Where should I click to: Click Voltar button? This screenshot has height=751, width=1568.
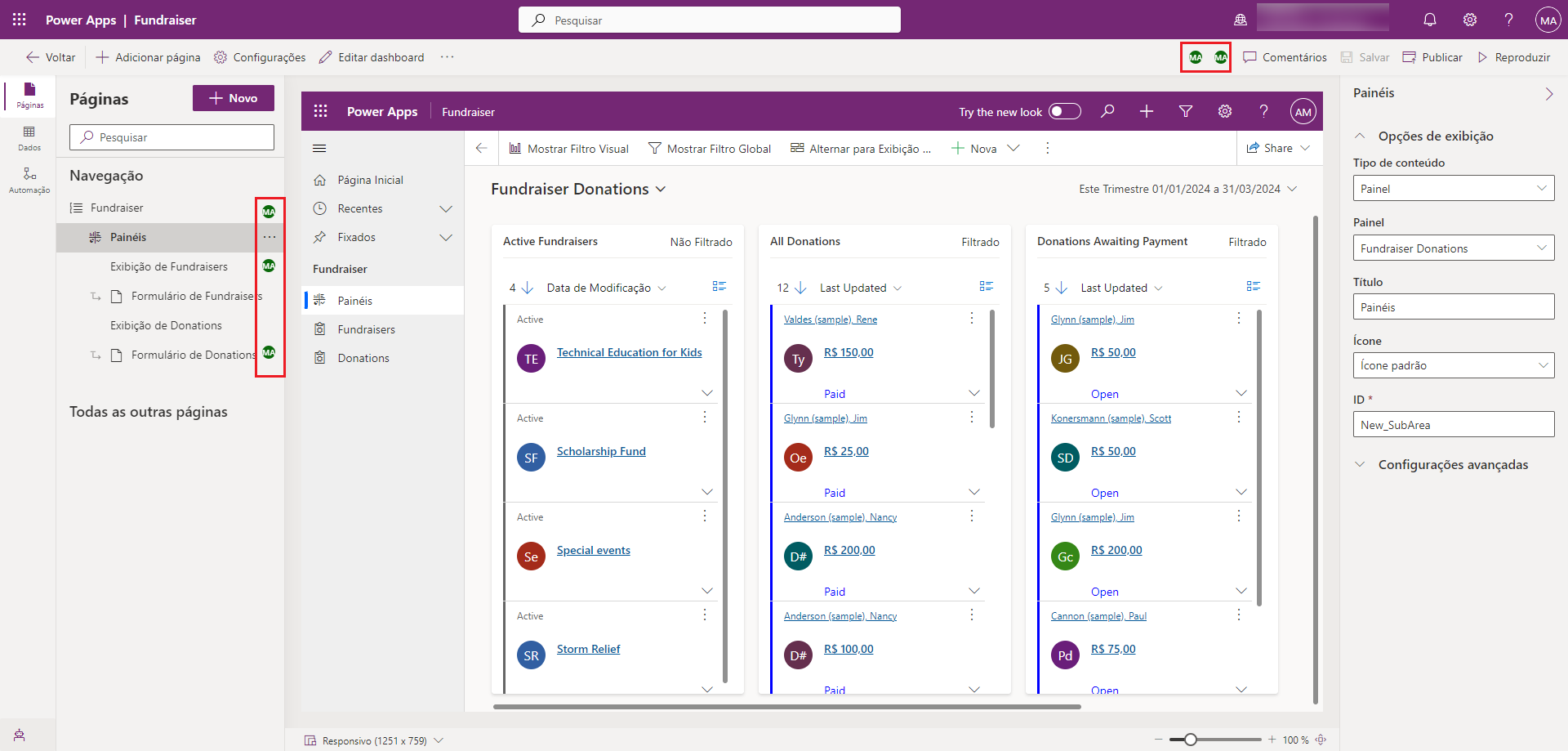tap(51, 57)
